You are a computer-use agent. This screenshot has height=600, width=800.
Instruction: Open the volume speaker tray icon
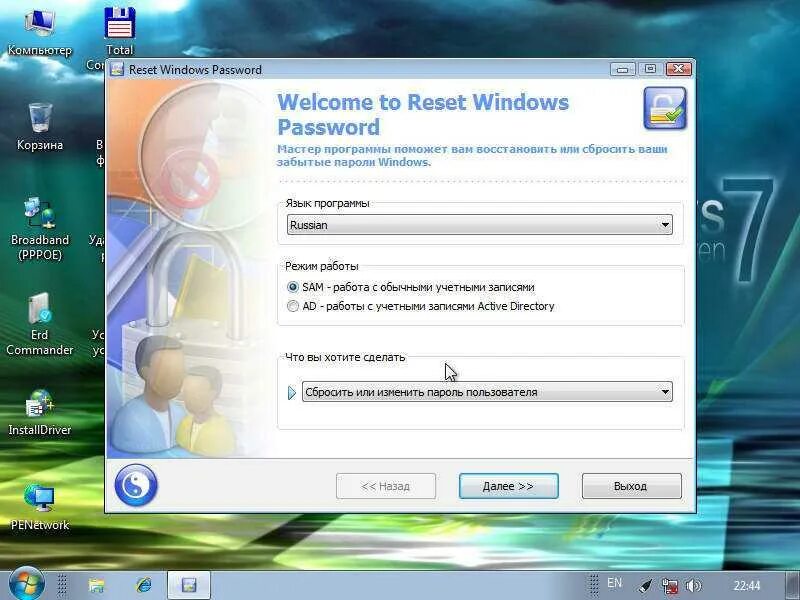[693, 586]
